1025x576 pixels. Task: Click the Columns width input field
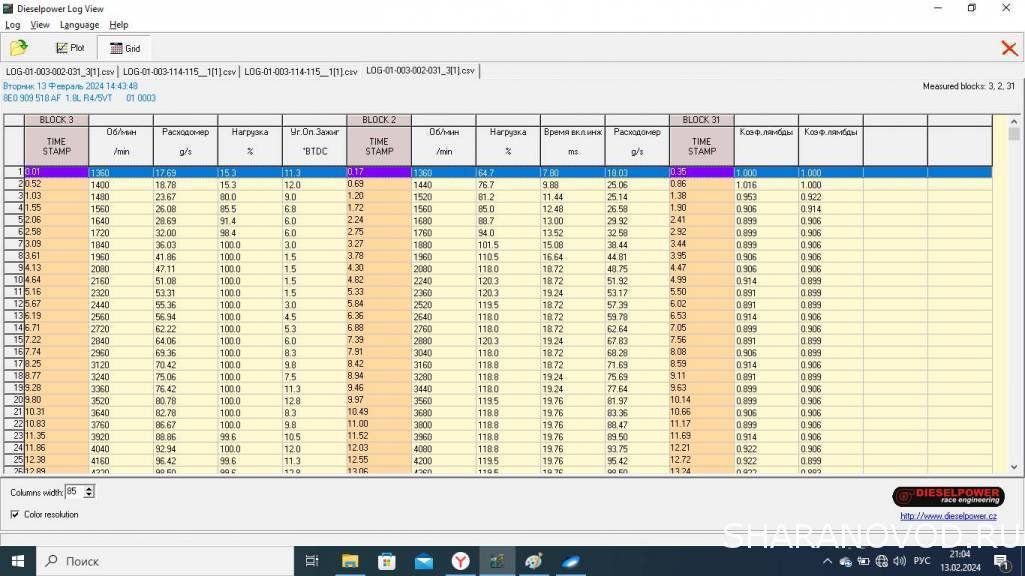coord(73,492)
